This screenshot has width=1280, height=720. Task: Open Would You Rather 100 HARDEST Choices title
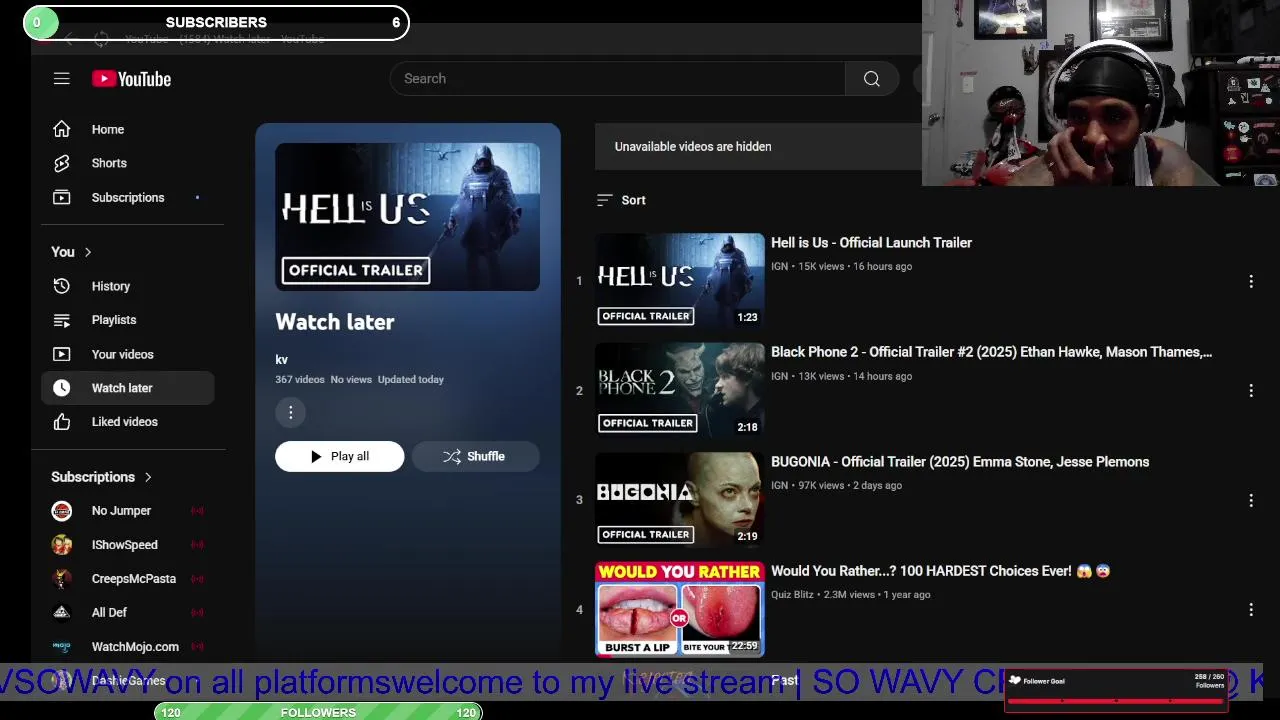[940, 571]
